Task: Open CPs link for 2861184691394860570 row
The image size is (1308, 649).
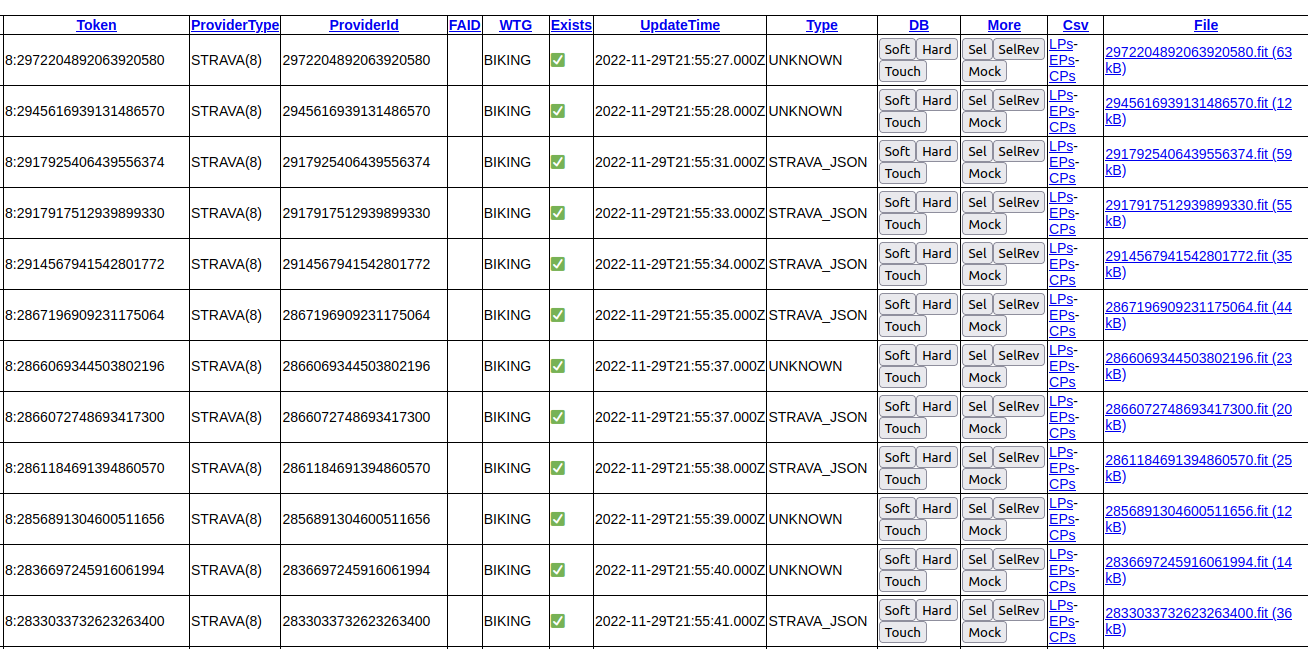Action: click(1062, 484)
